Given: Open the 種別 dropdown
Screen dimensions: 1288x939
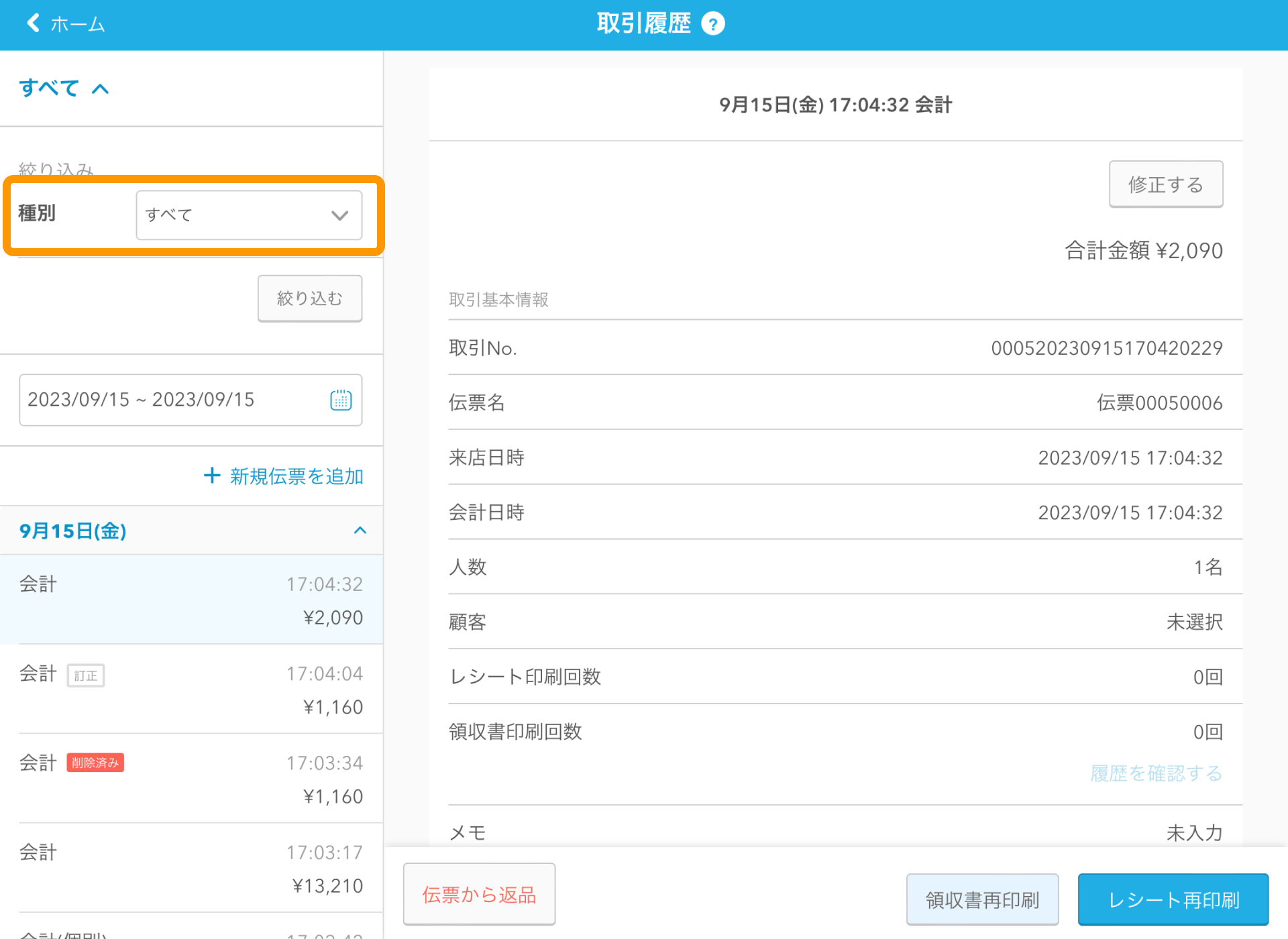Looking at the screenshot, I should tap(249, 215).
